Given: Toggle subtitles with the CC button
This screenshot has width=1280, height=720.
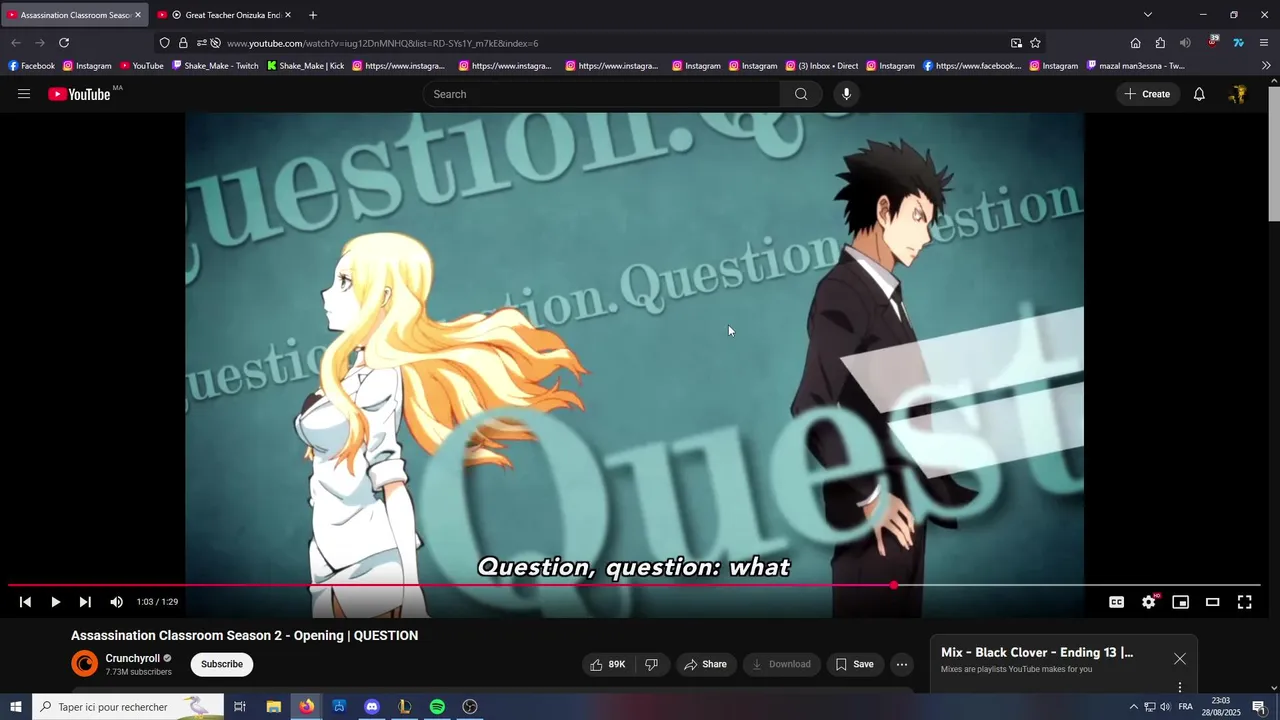Looking at the screenshot, I should pyautogui.click(x=1116, y=602).
